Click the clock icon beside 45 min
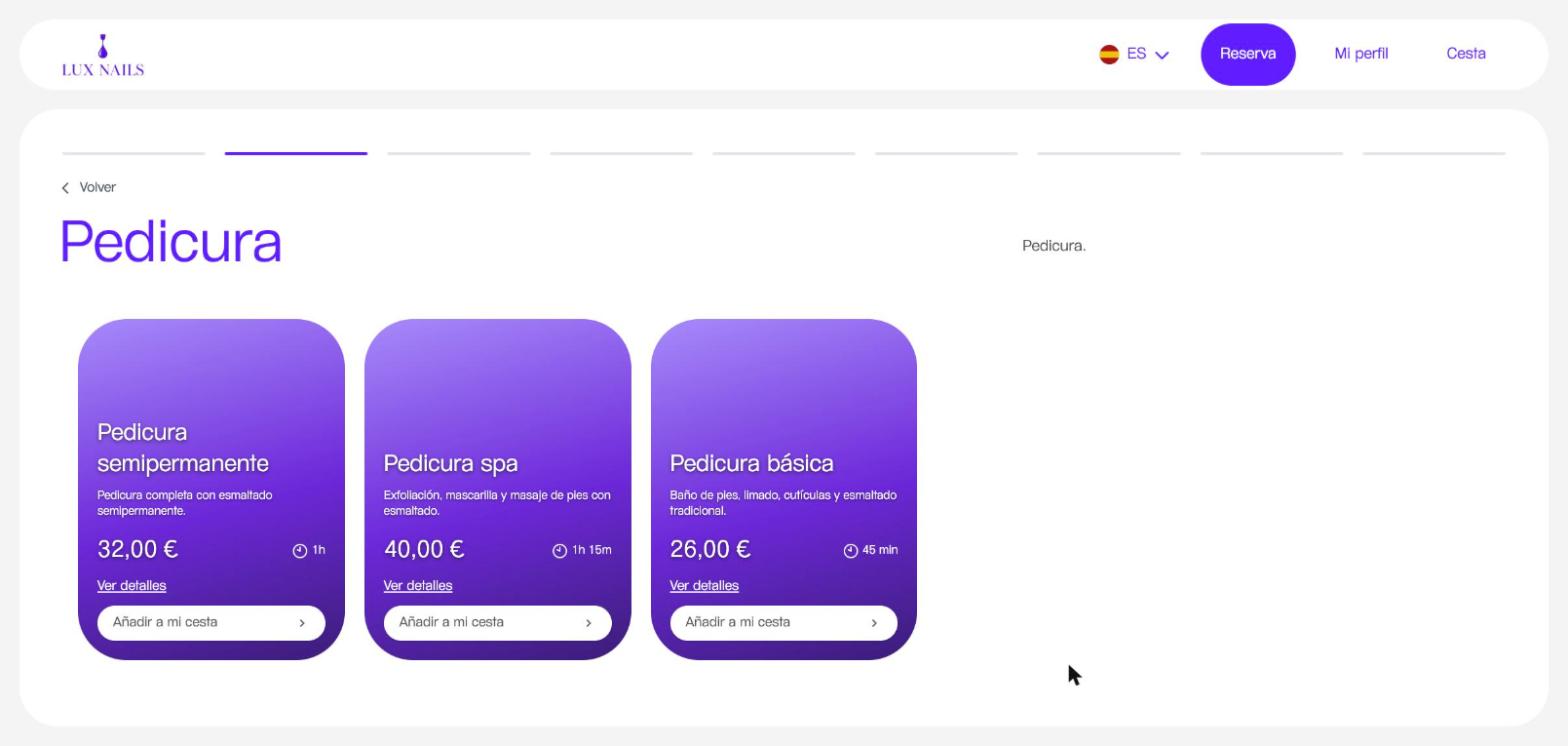This screenshot has height=746, width=1568. [x=851, y=550]
